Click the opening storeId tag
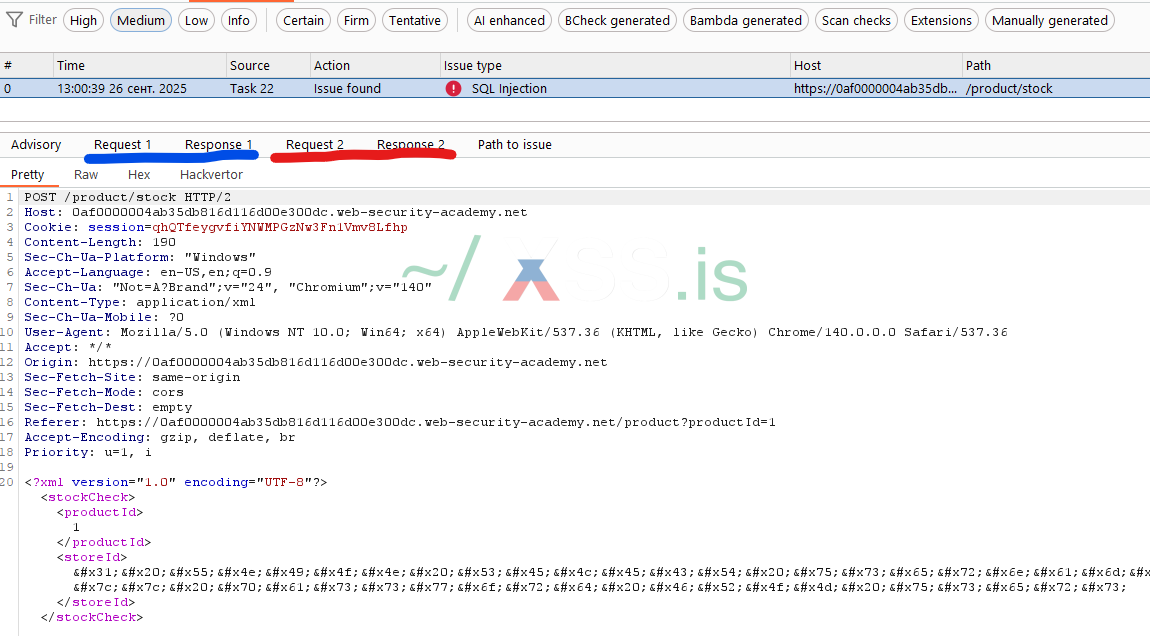This screenshot has width=1150, height=636. tap(92, 558)
